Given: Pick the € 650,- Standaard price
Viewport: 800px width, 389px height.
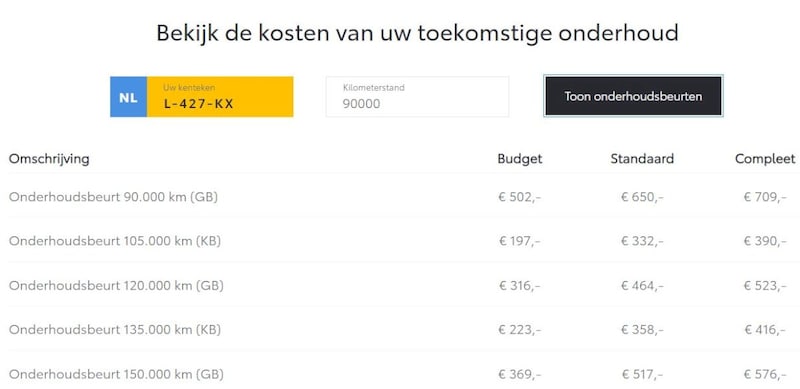Looking at the screenshot, I should pyautogui.click(x=642, y=197).
